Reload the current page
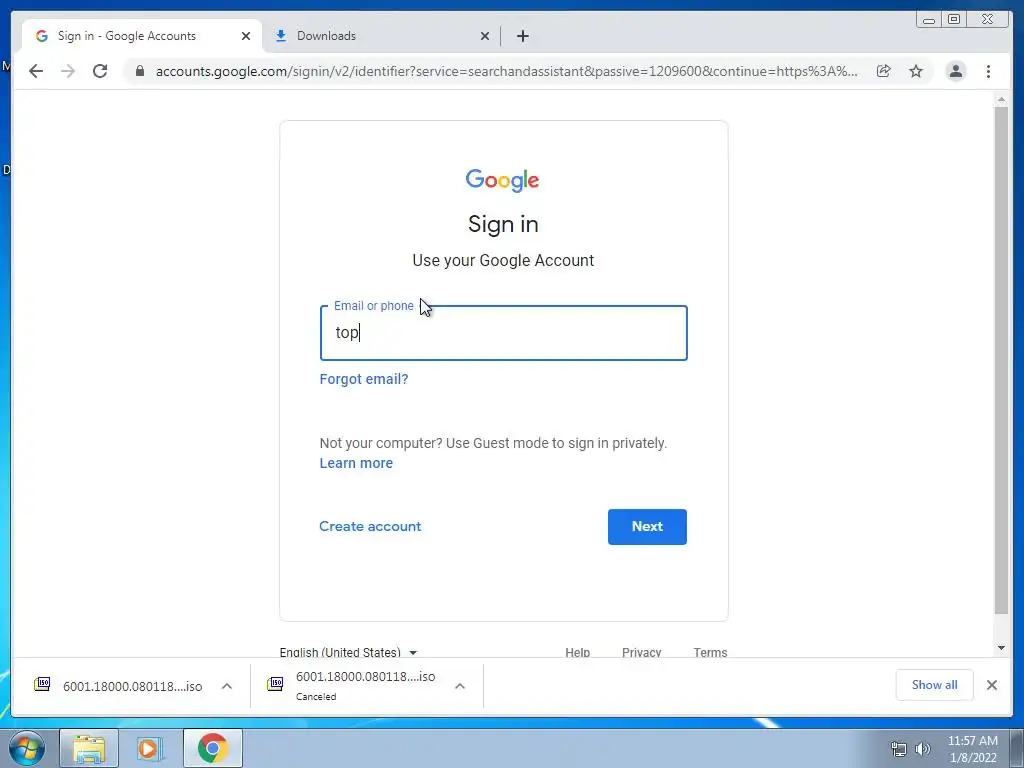 point(100,71)
